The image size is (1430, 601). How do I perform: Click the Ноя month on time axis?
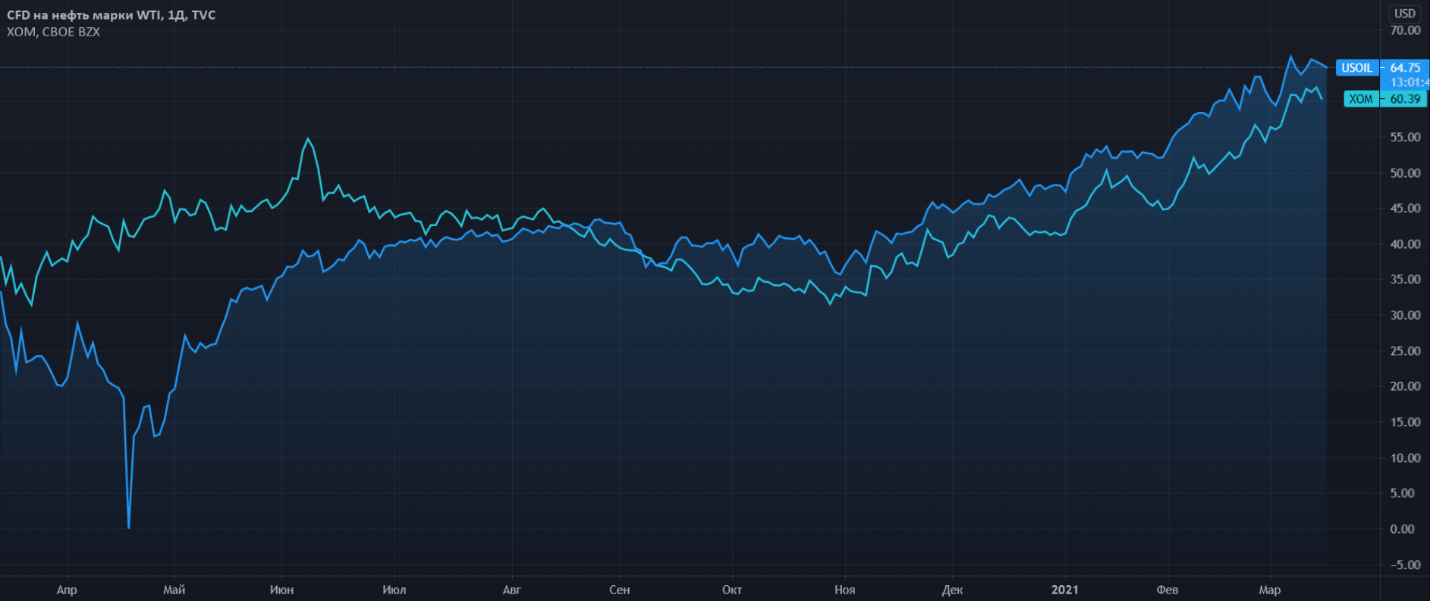845,590
